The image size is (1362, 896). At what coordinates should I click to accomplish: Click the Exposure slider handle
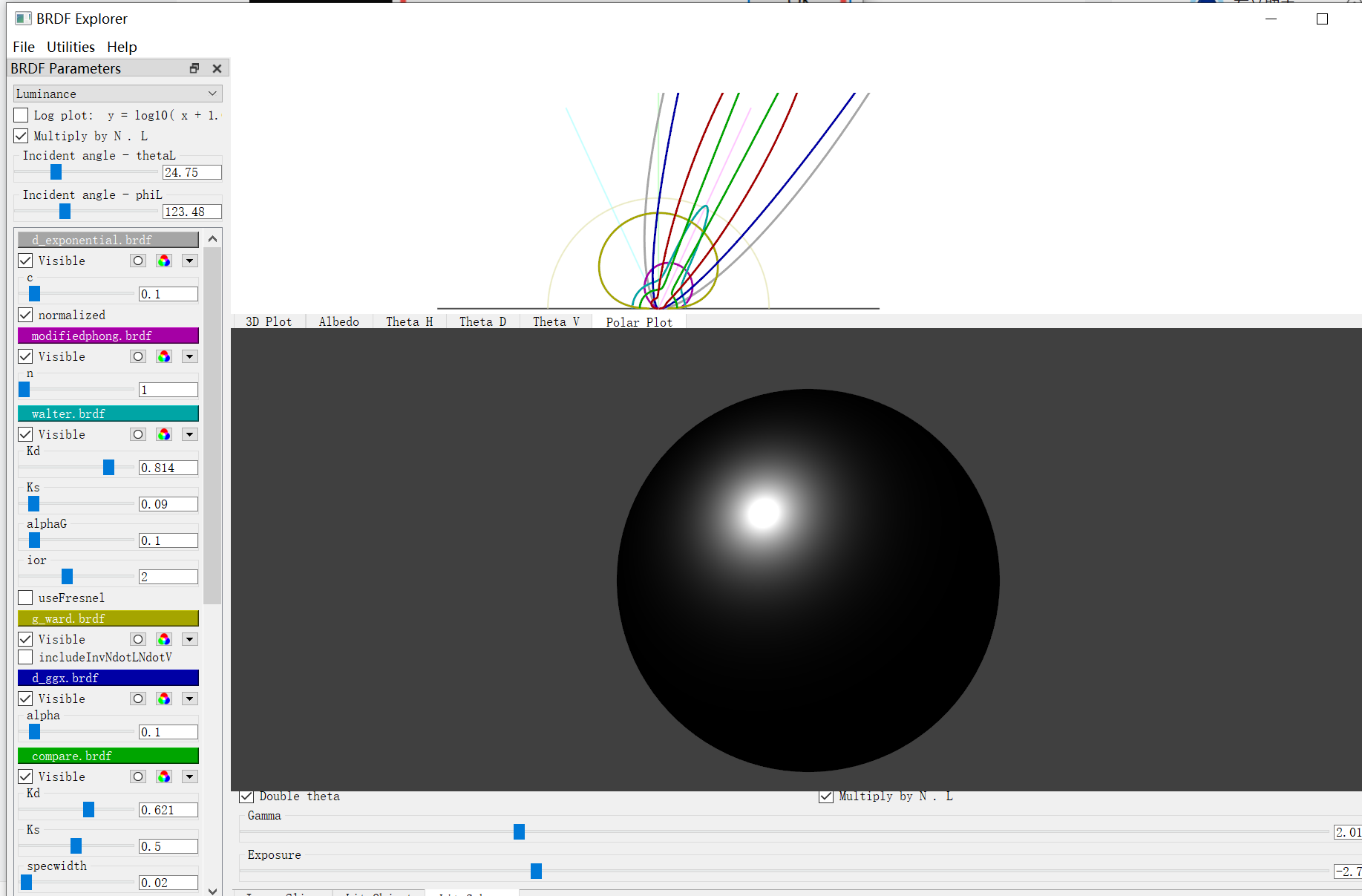point(536,871)
